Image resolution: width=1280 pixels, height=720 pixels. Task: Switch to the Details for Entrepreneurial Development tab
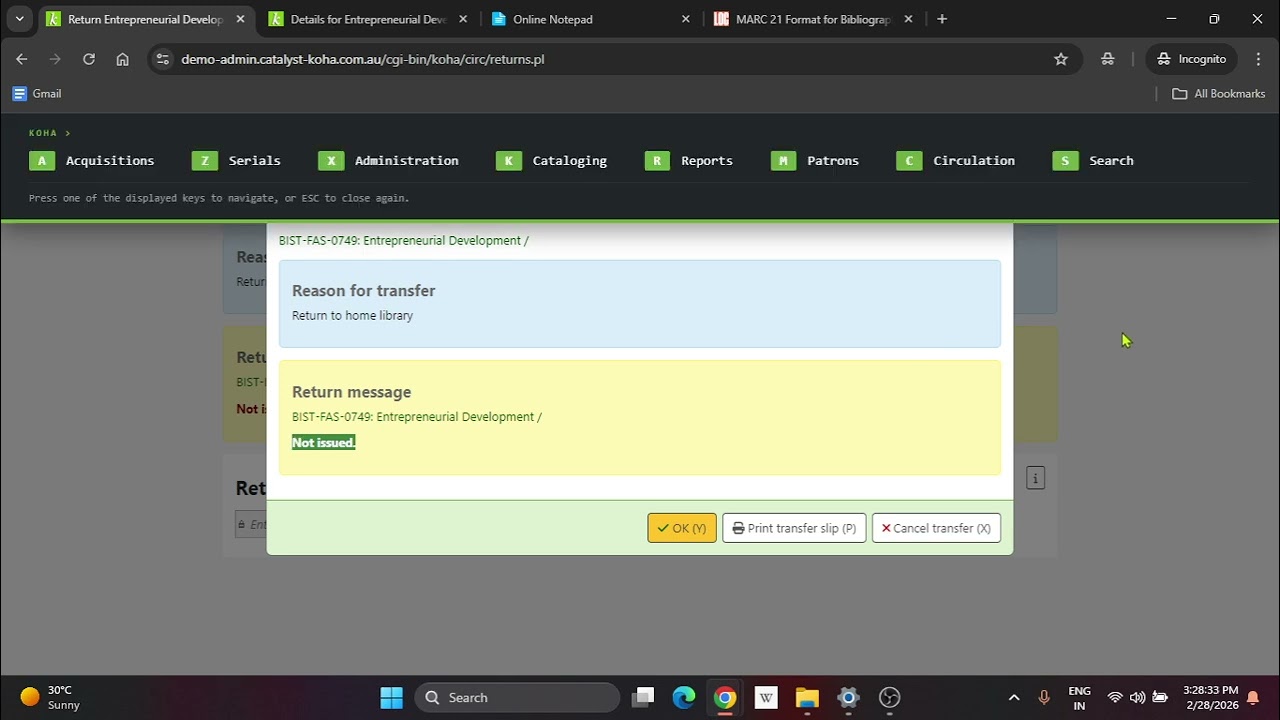[368, 19]
